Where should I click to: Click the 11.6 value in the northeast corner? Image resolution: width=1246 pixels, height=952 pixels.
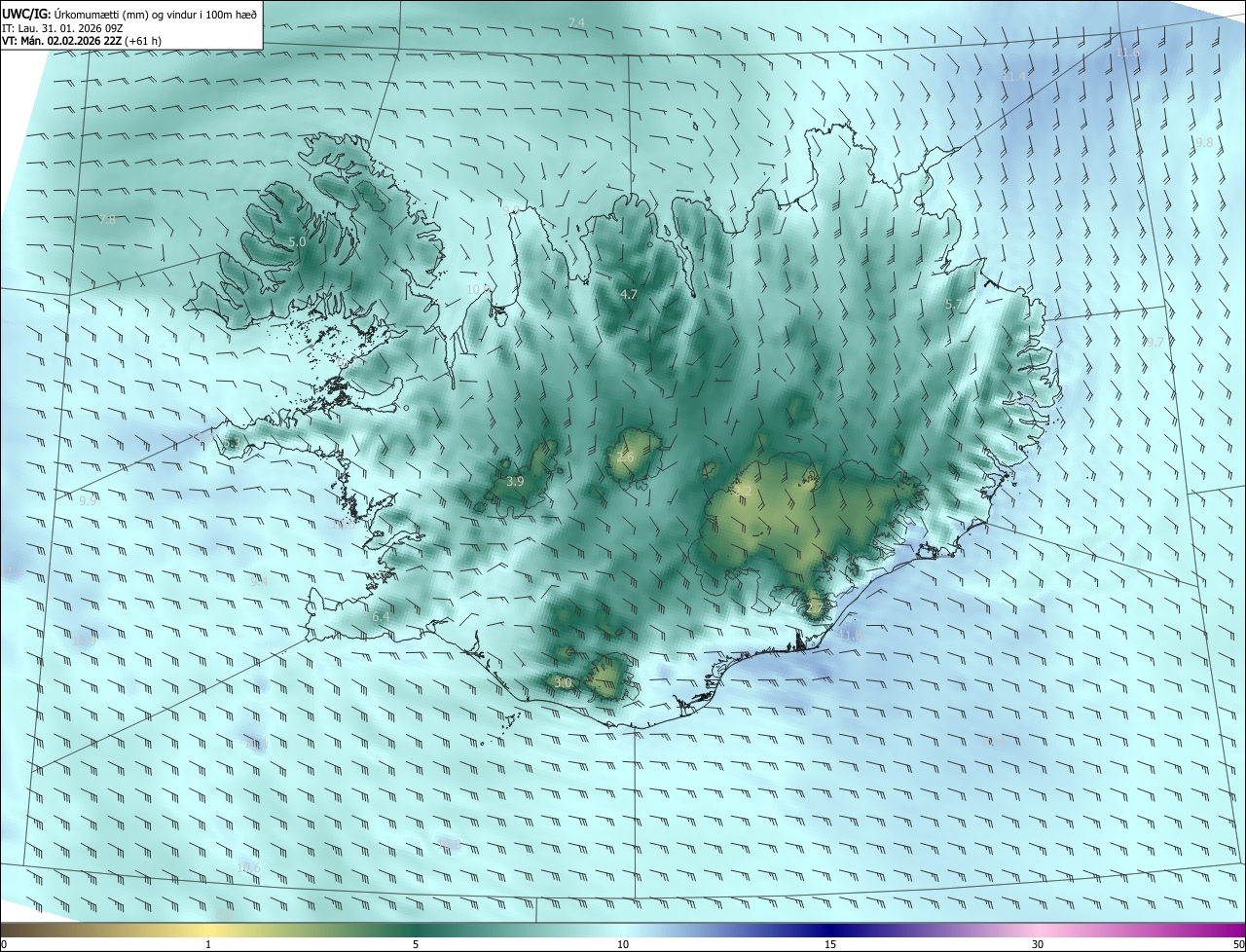coord(1128,52)
